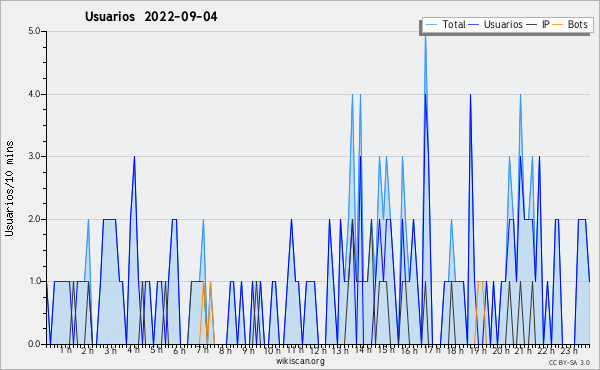This screenshot has height=370, width=600.
Task: Click the y-axis value 3.0
Action: click(34, 156)
